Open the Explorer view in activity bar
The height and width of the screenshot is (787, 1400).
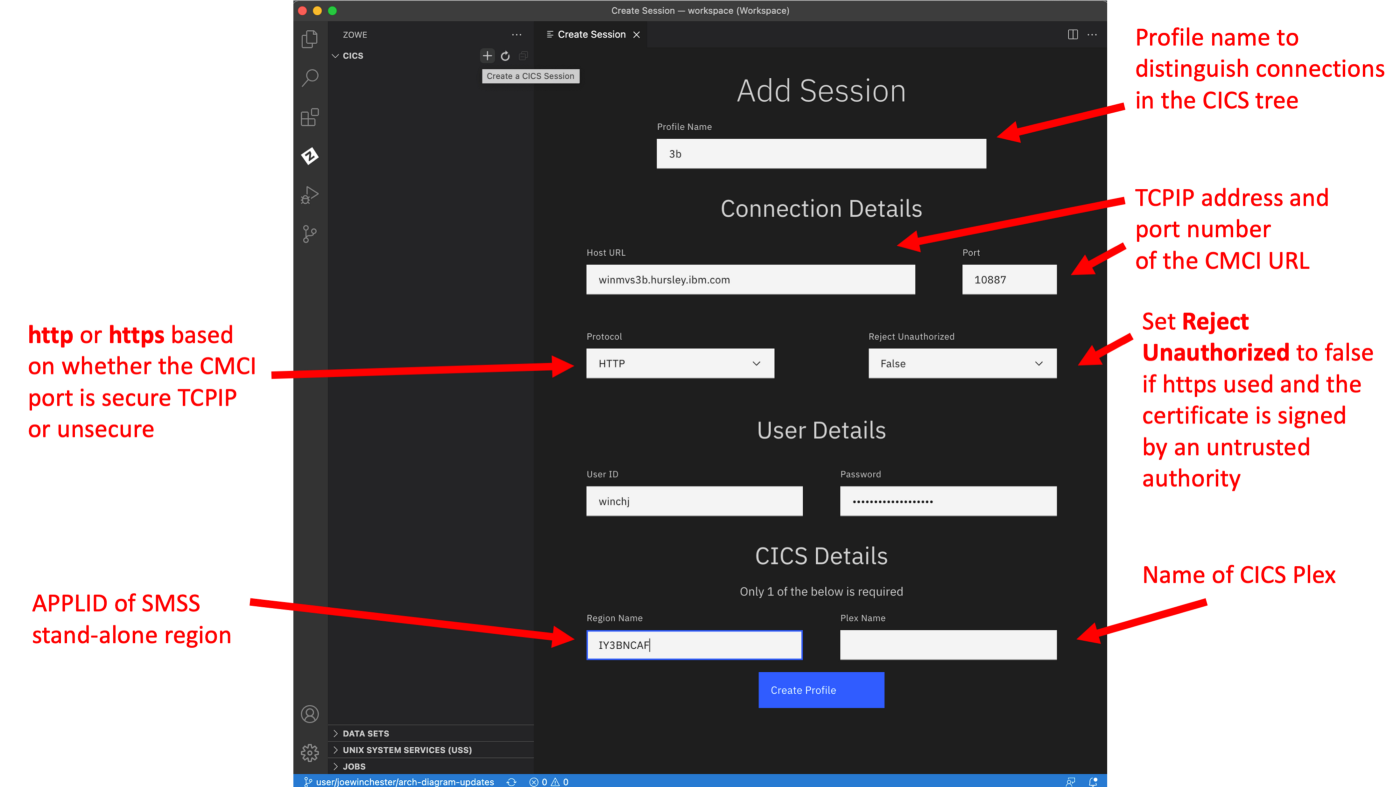pyautogui.click(x=310, y=39)
